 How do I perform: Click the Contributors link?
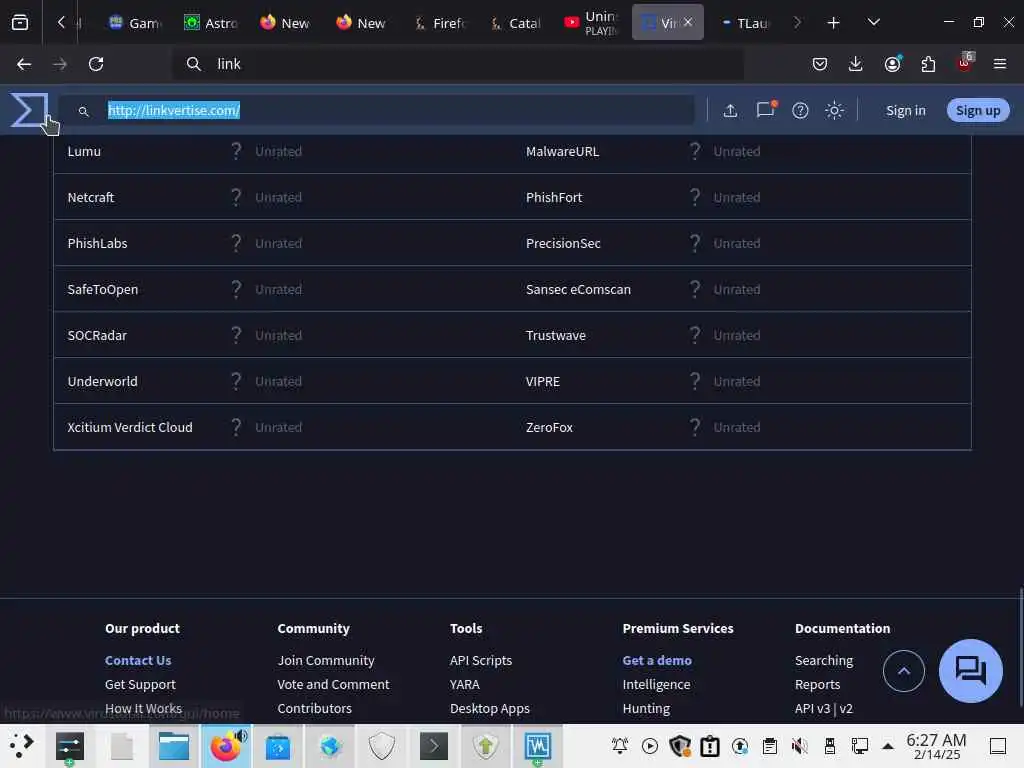[314, 708]
